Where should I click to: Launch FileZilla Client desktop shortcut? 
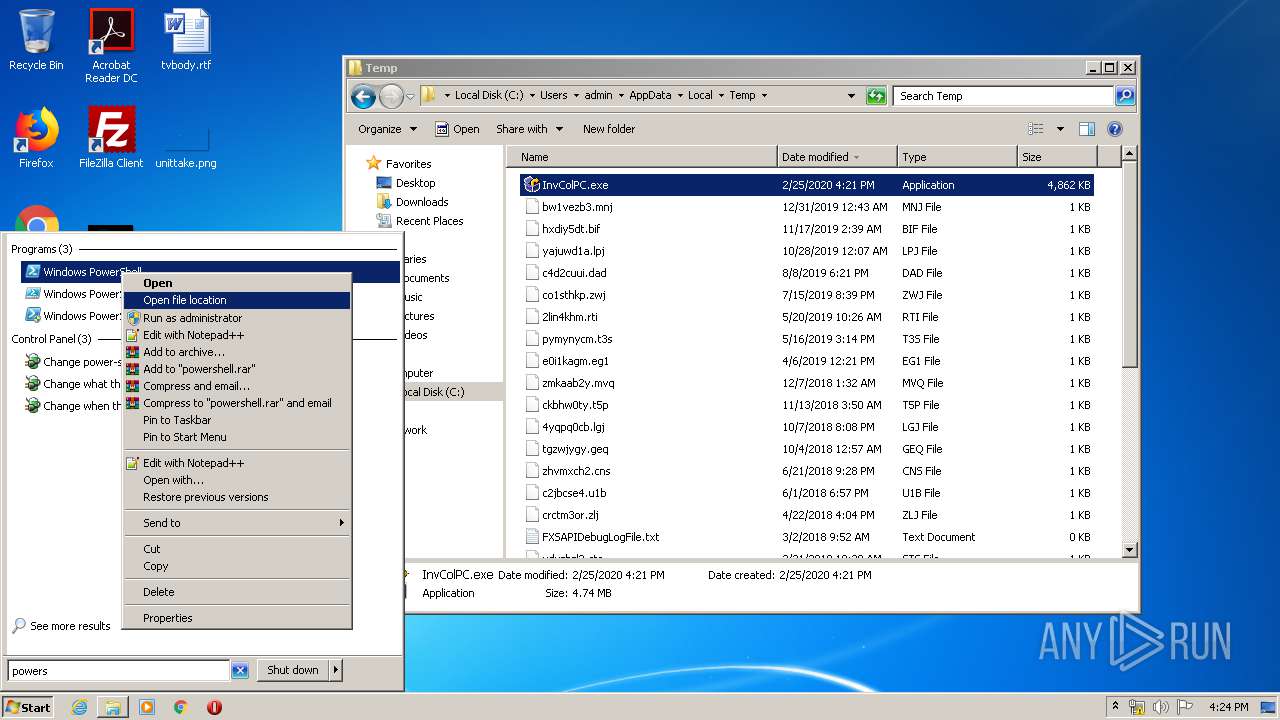click(111, 138)
